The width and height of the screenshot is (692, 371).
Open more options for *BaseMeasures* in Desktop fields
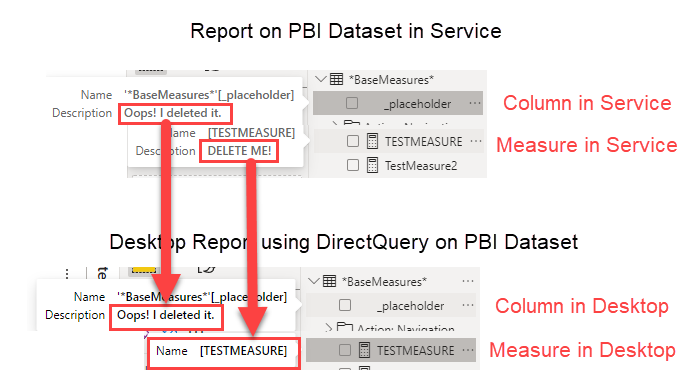click(468, 281)
